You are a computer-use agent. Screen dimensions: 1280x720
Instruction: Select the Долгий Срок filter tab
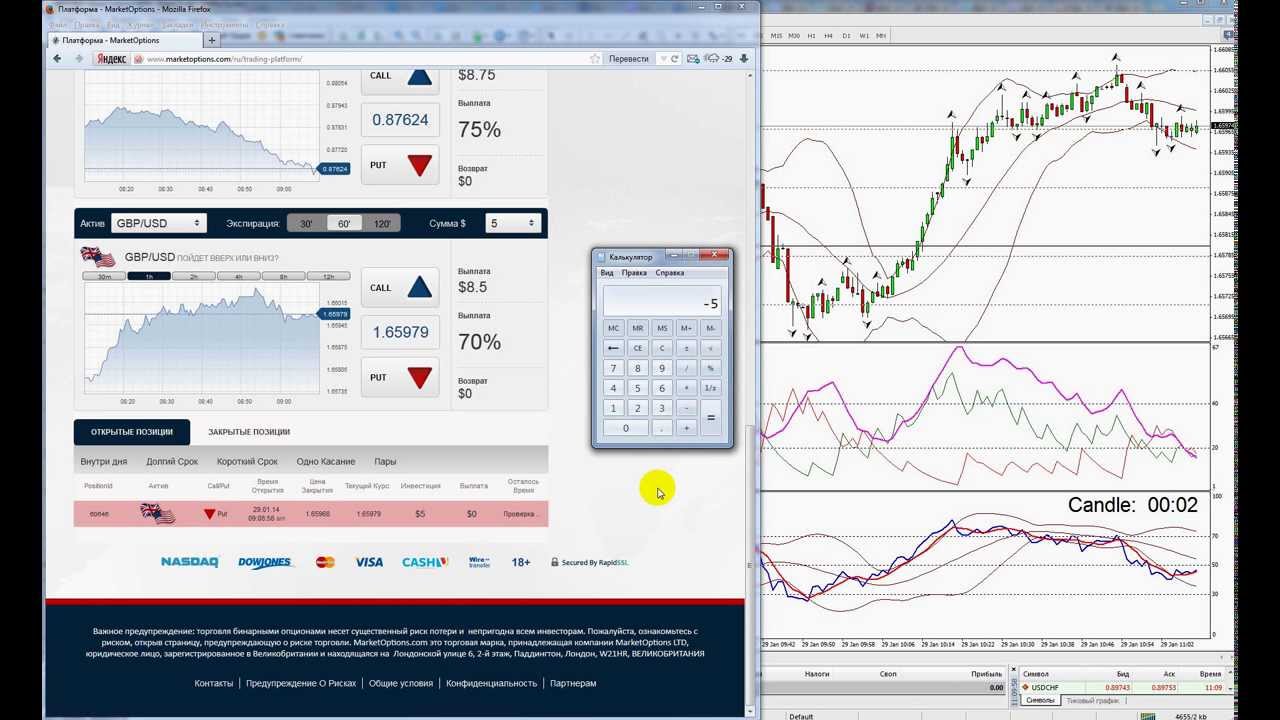pyautogui.click(x=172, y=462)
